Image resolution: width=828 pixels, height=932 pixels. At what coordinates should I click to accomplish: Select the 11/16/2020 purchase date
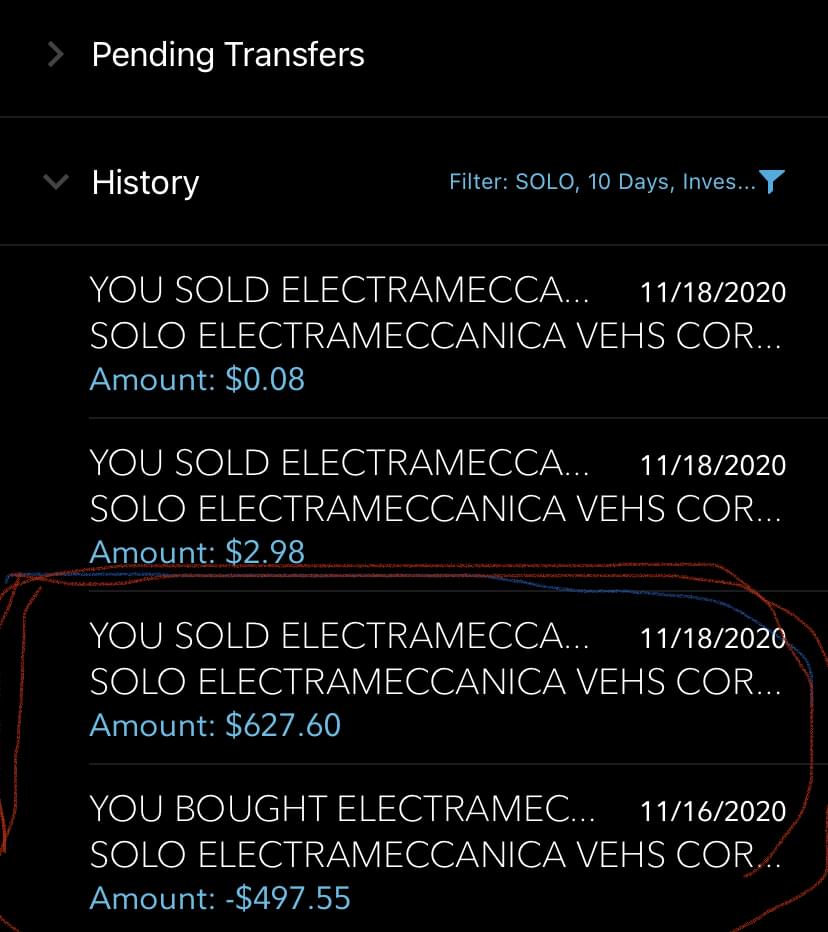pyautogui.click(x=713, y=811)
